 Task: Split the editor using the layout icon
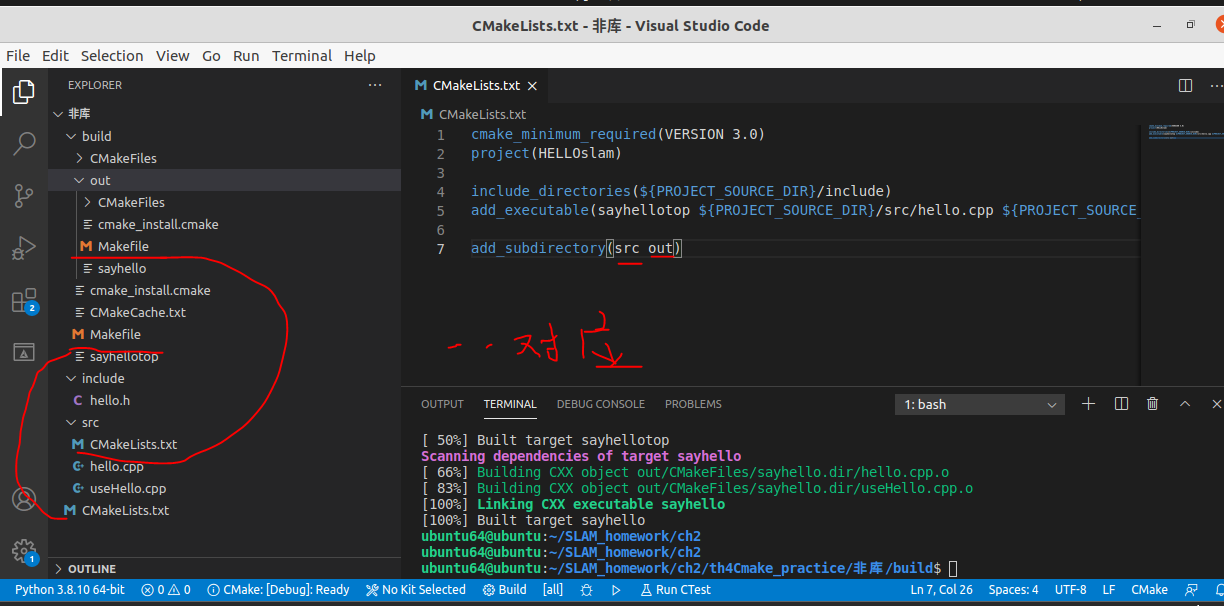[x=1185, y=86]
